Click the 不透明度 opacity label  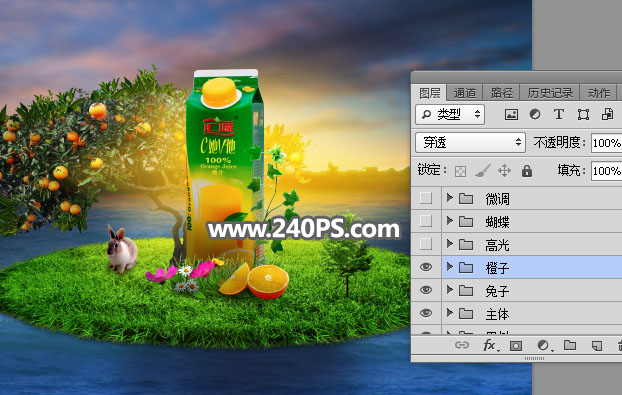[x=559, y=142]
